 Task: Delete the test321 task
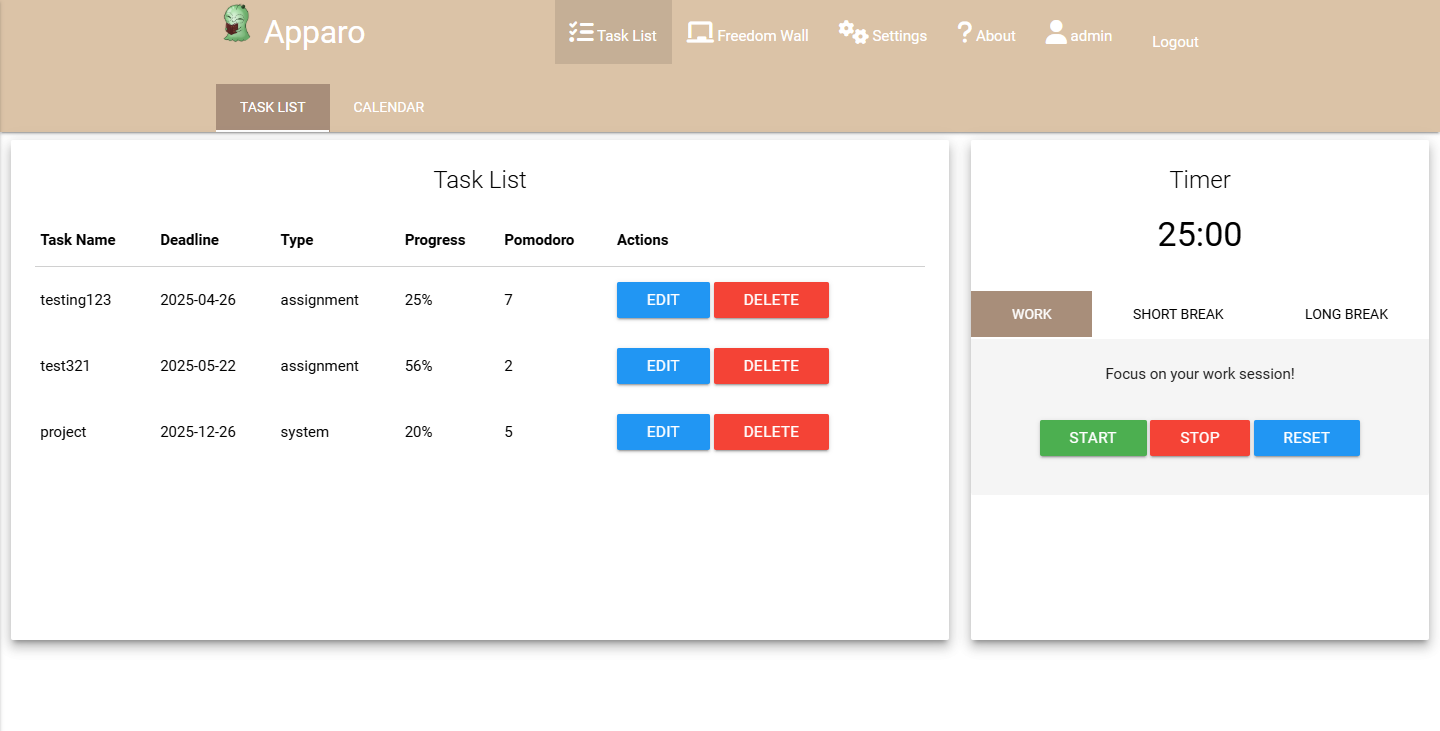(771, 366)
